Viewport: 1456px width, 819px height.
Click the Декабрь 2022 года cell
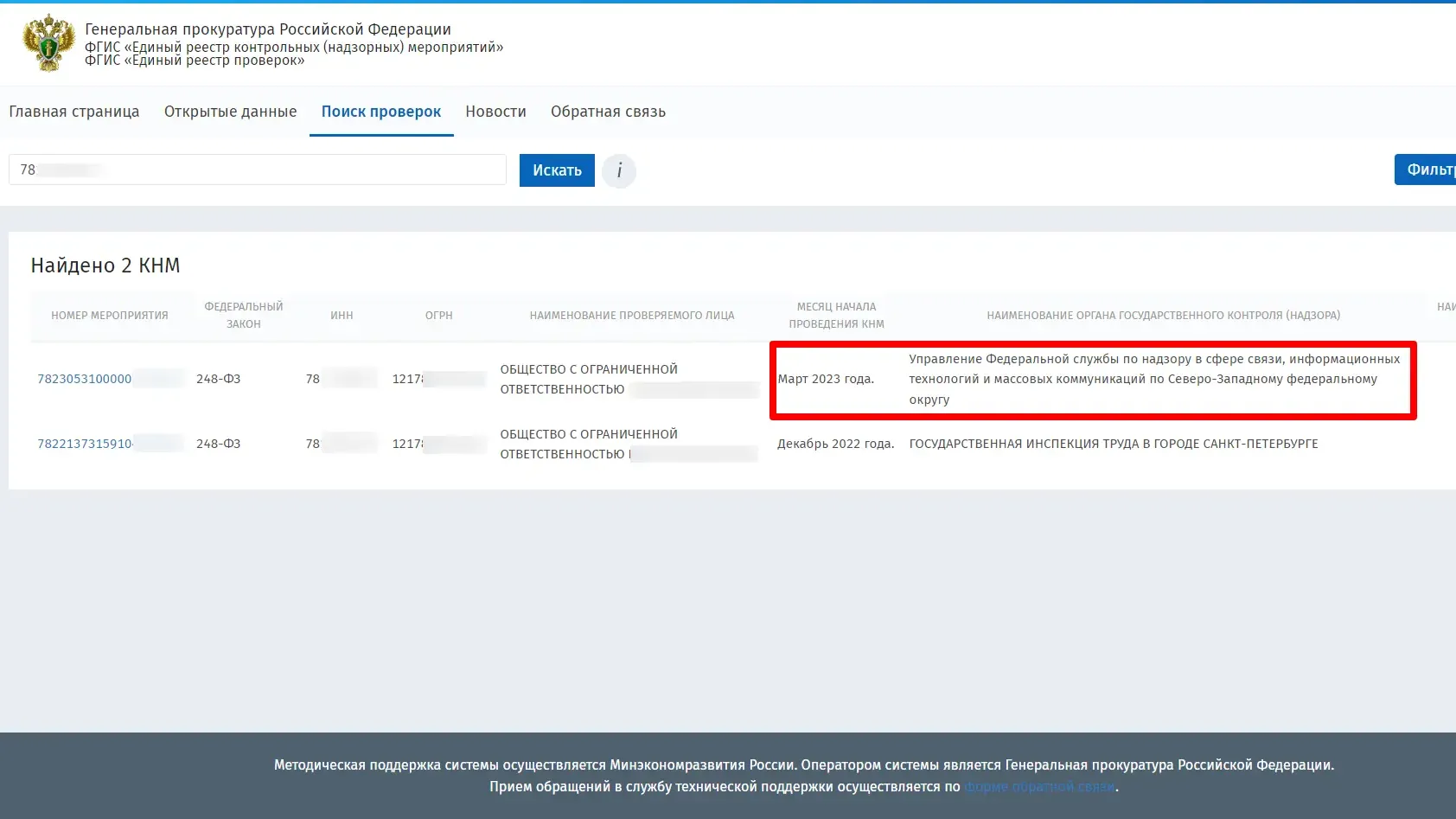click(835, 444)
